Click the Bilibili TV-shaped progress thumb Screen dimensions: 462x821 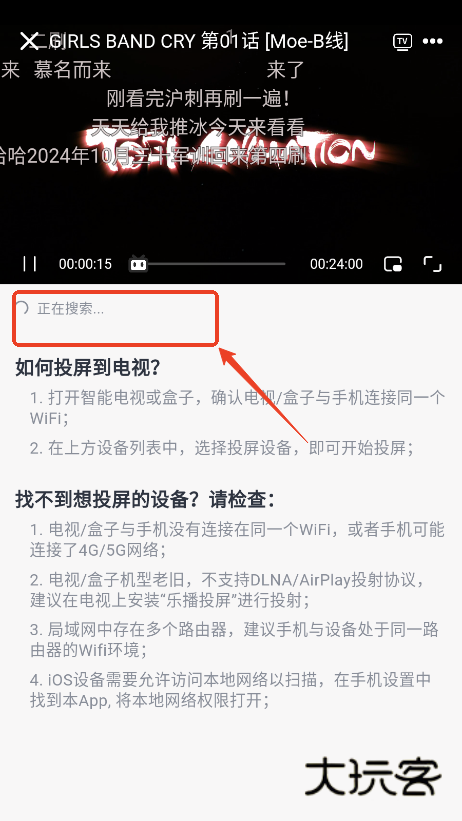pyautogui.click(x=138, y=263)
